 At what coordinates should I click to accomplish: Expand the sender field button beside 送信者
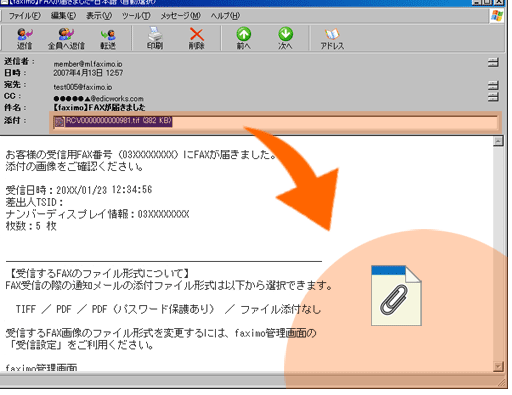point(493,62)
